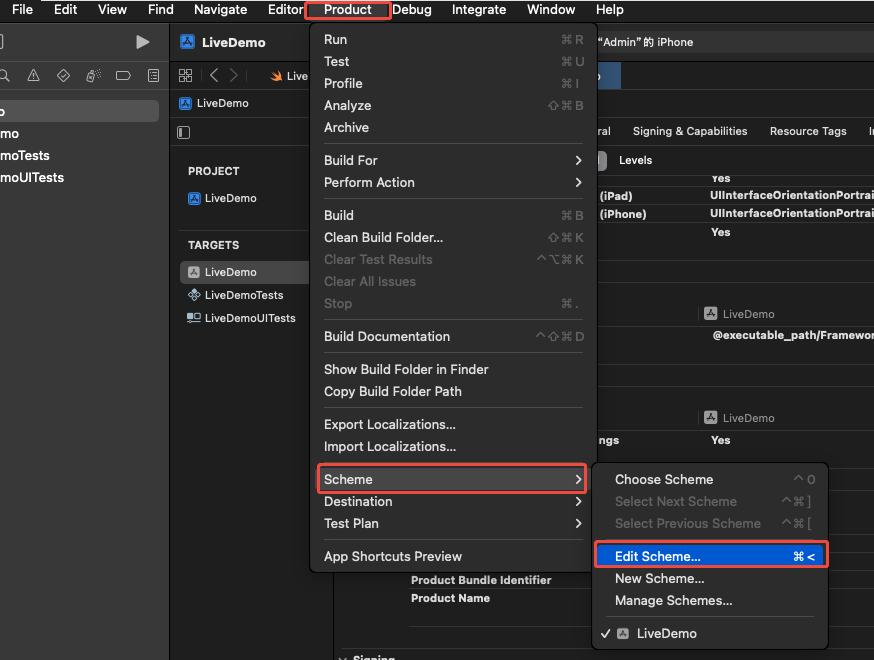
Task: Click the Swift file icon in tab bar
Action: pyautogui.click(x=276, y=76)
